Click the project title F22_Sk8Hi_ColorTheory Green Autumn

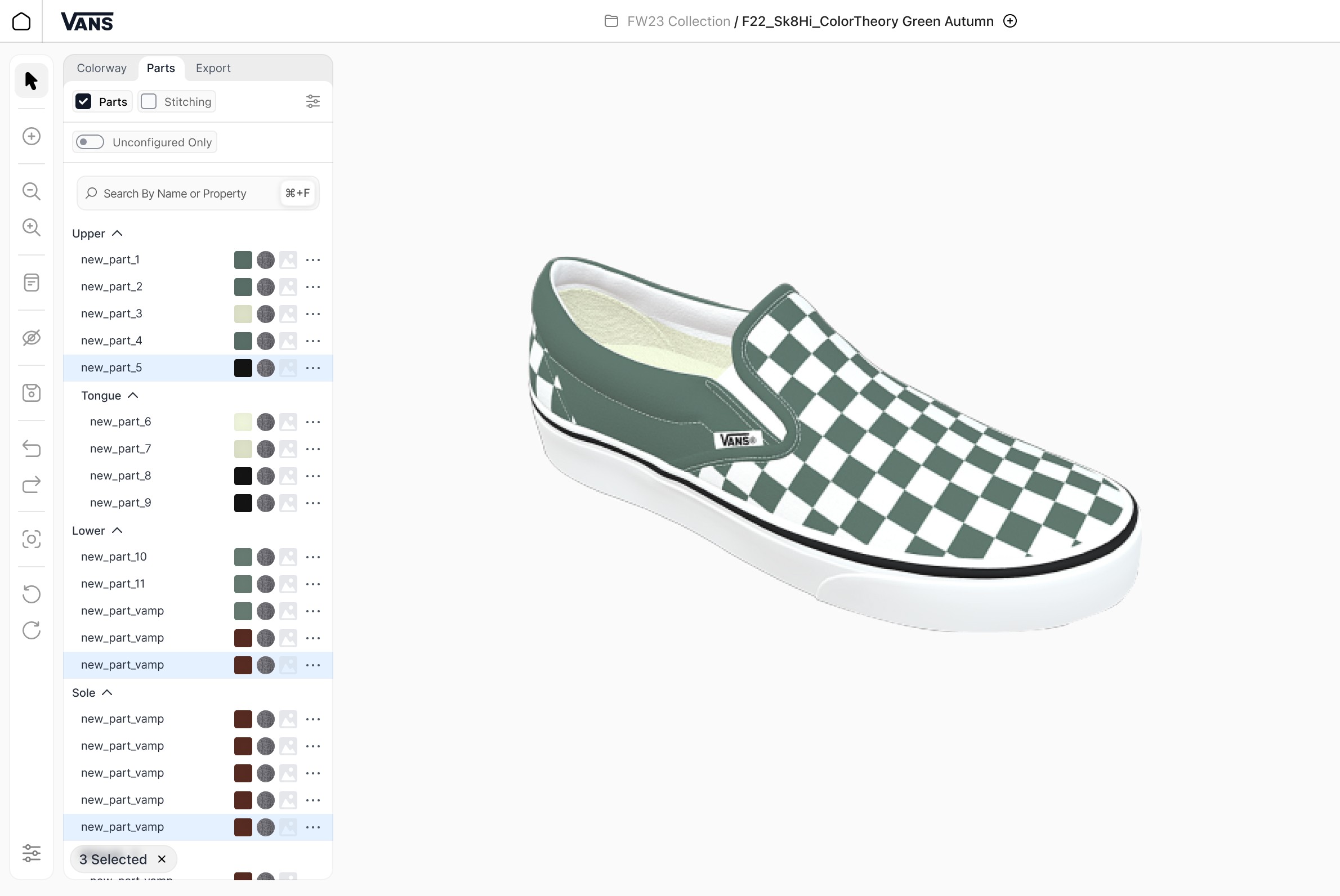pos(867,21)
